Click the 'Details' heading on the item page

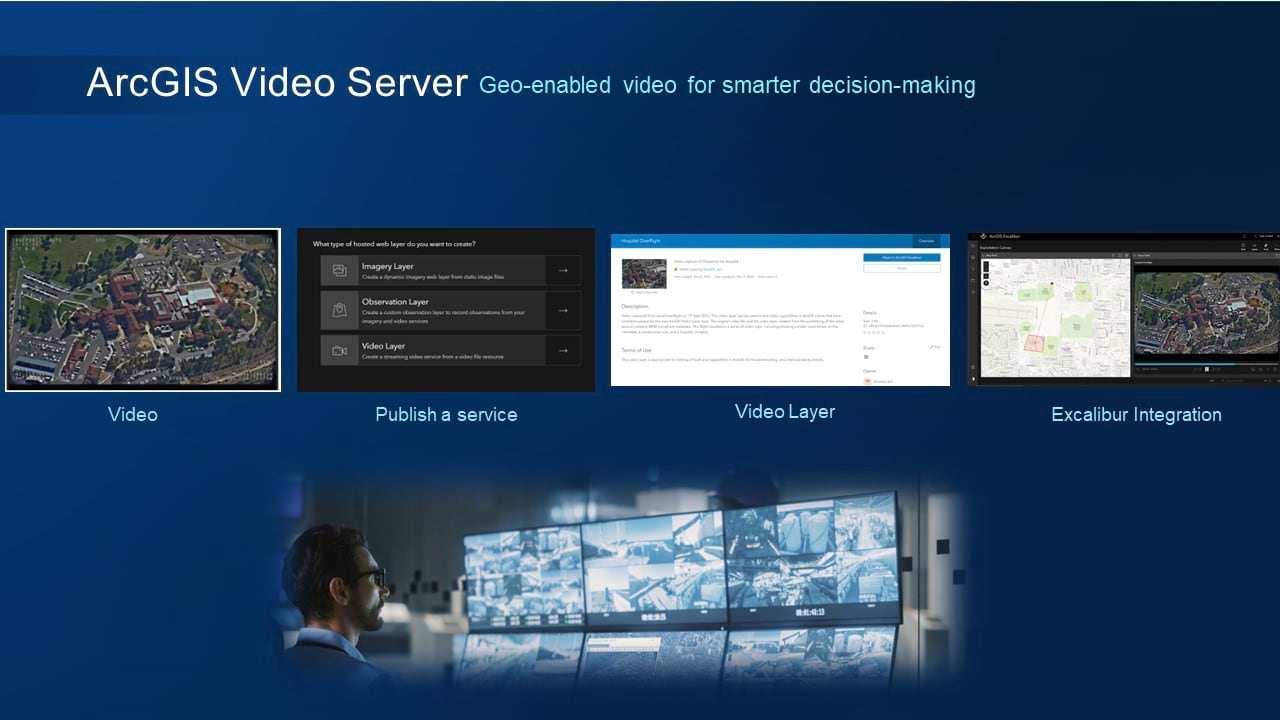tap(870, 313)
